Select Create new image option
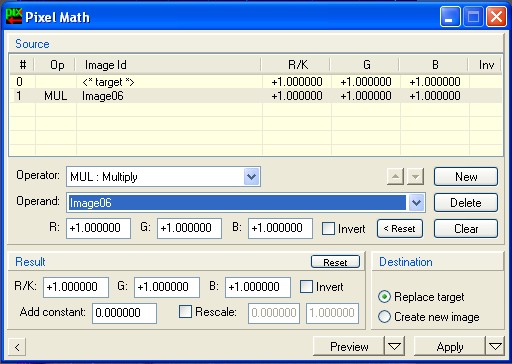 coord(384,317)
